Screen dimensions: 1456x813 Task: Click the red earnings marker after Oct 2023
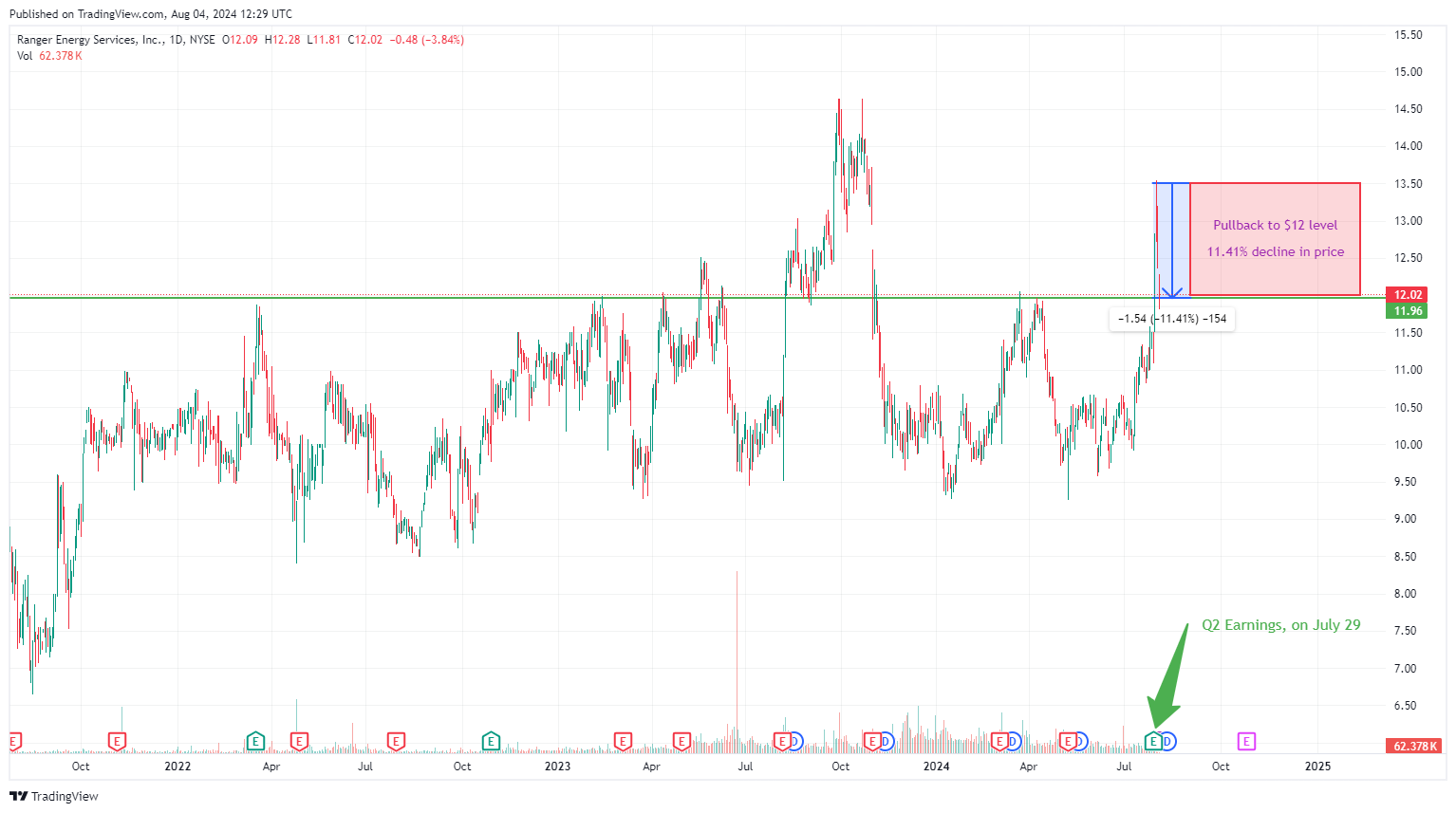872,741
